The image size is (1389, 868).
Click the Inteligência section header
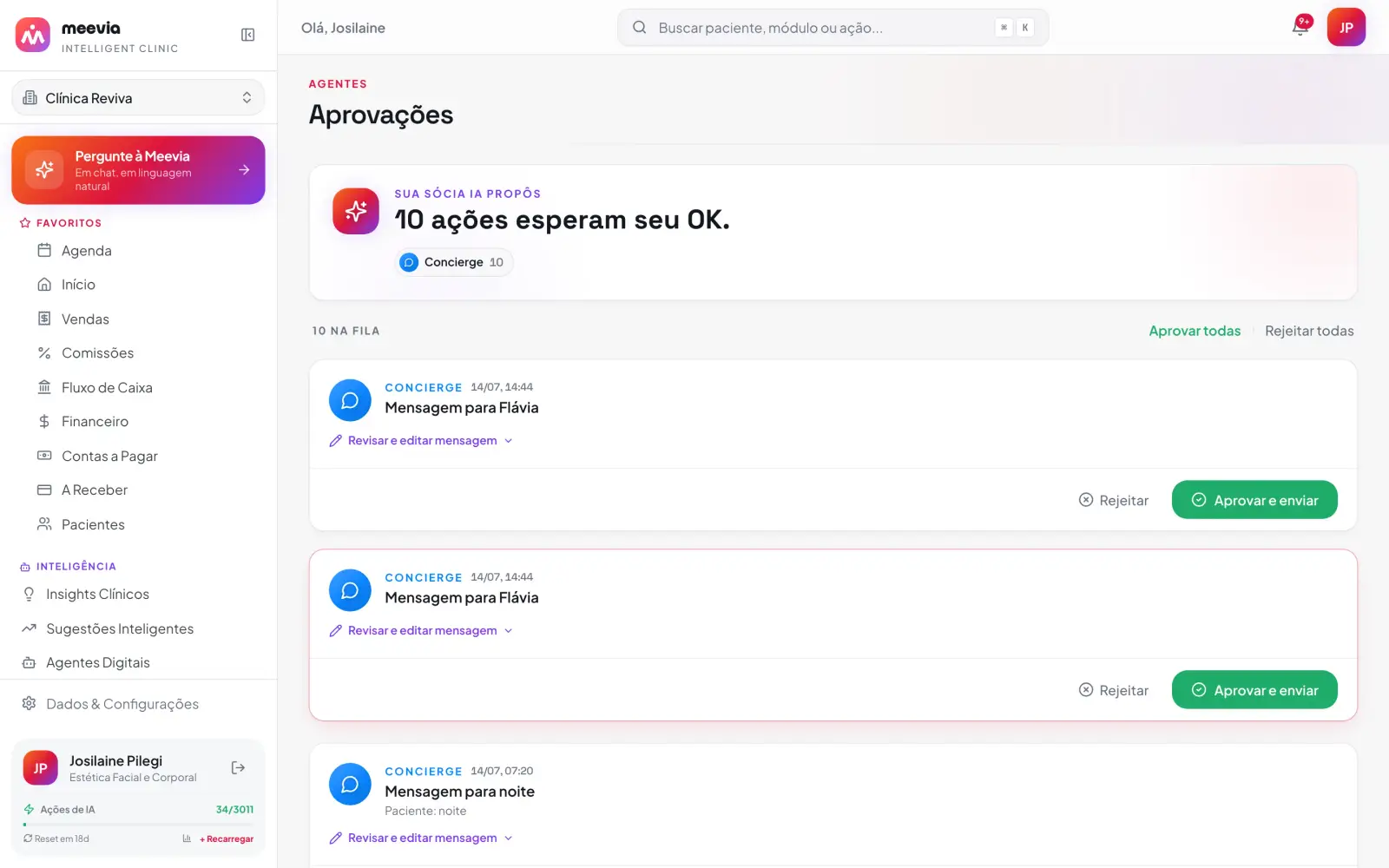click(68, 567)
